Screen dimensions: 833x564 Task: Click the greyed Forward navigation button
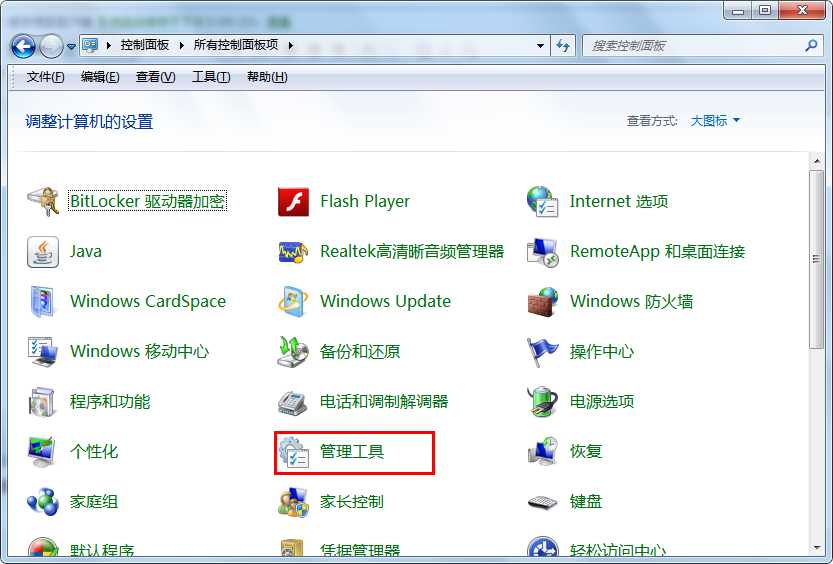[x=51, y=47]
